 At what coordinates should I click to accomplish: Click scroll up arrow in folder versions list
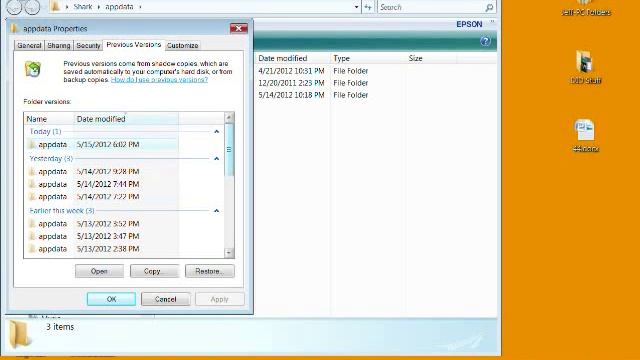pyautogui.click(x=229, y=118)
